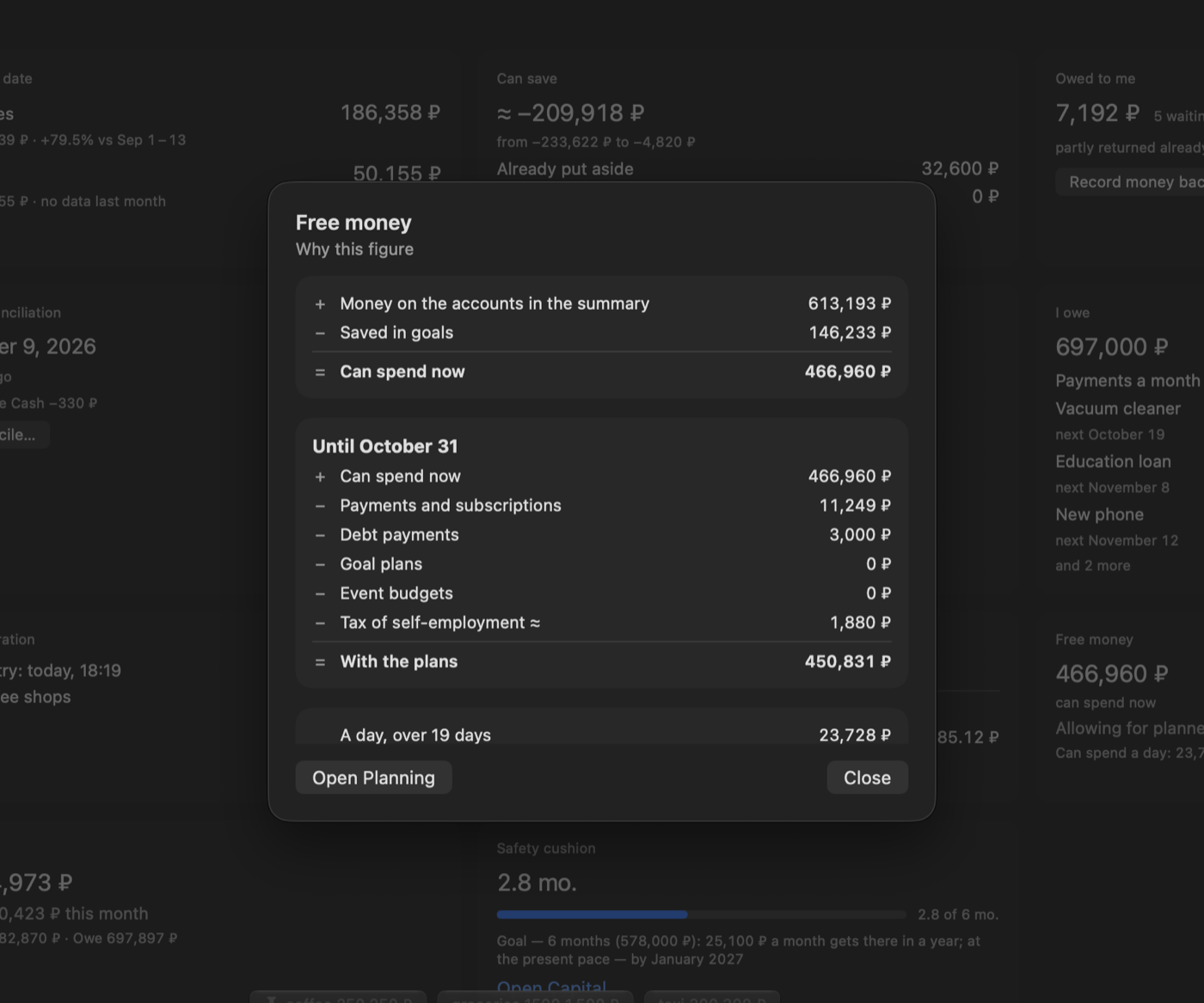
Task: Select the 'A day, over 19 days' row
Action: 602,735
